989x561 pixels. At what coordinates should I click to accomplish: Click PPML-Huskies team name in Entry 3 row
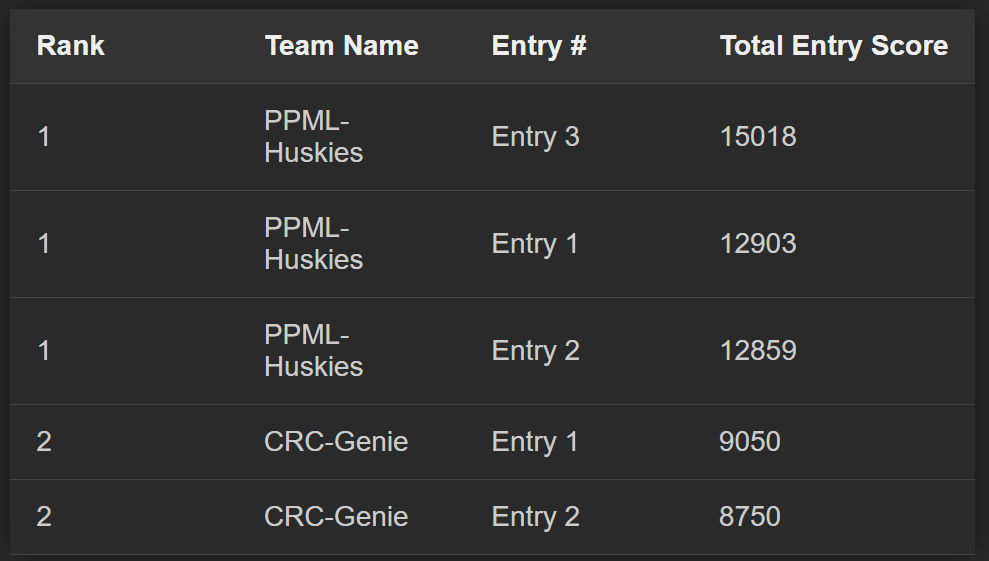tap(313, 137)
